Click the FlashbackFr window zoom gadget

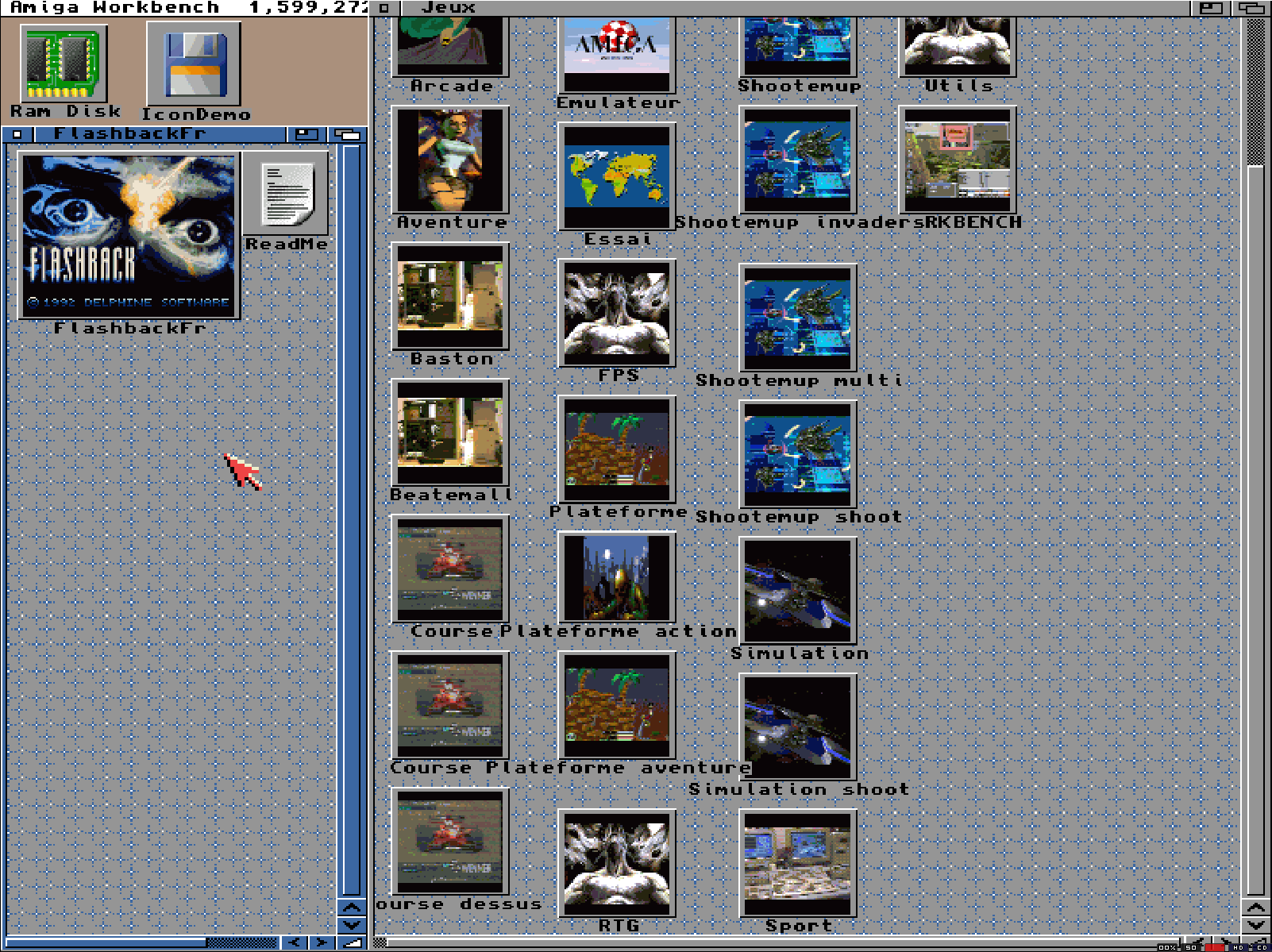(x=306, y=134)
